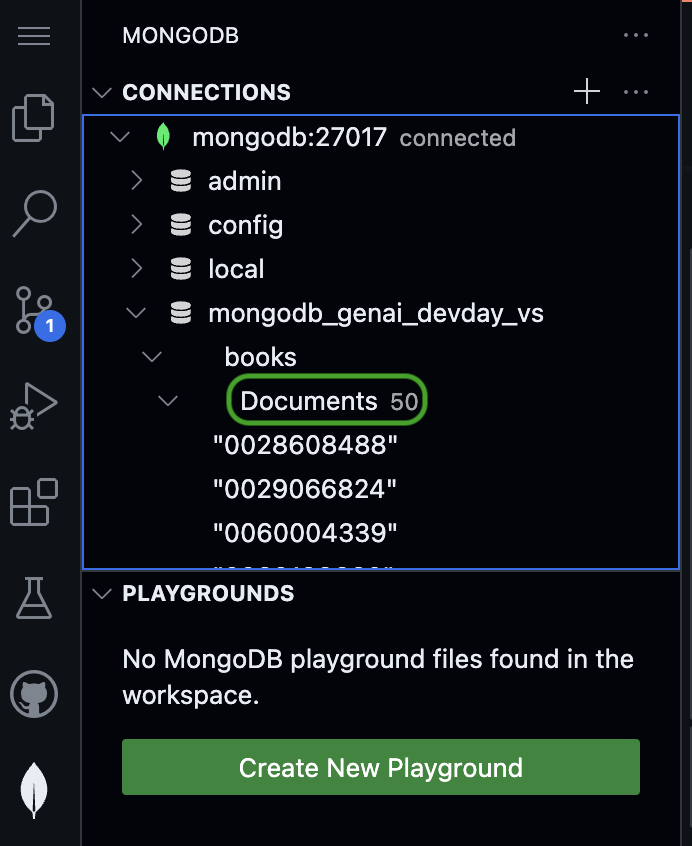Collapse the Documents list
The height and width of the screenshot is (846, 692).
tap(168, 401)
